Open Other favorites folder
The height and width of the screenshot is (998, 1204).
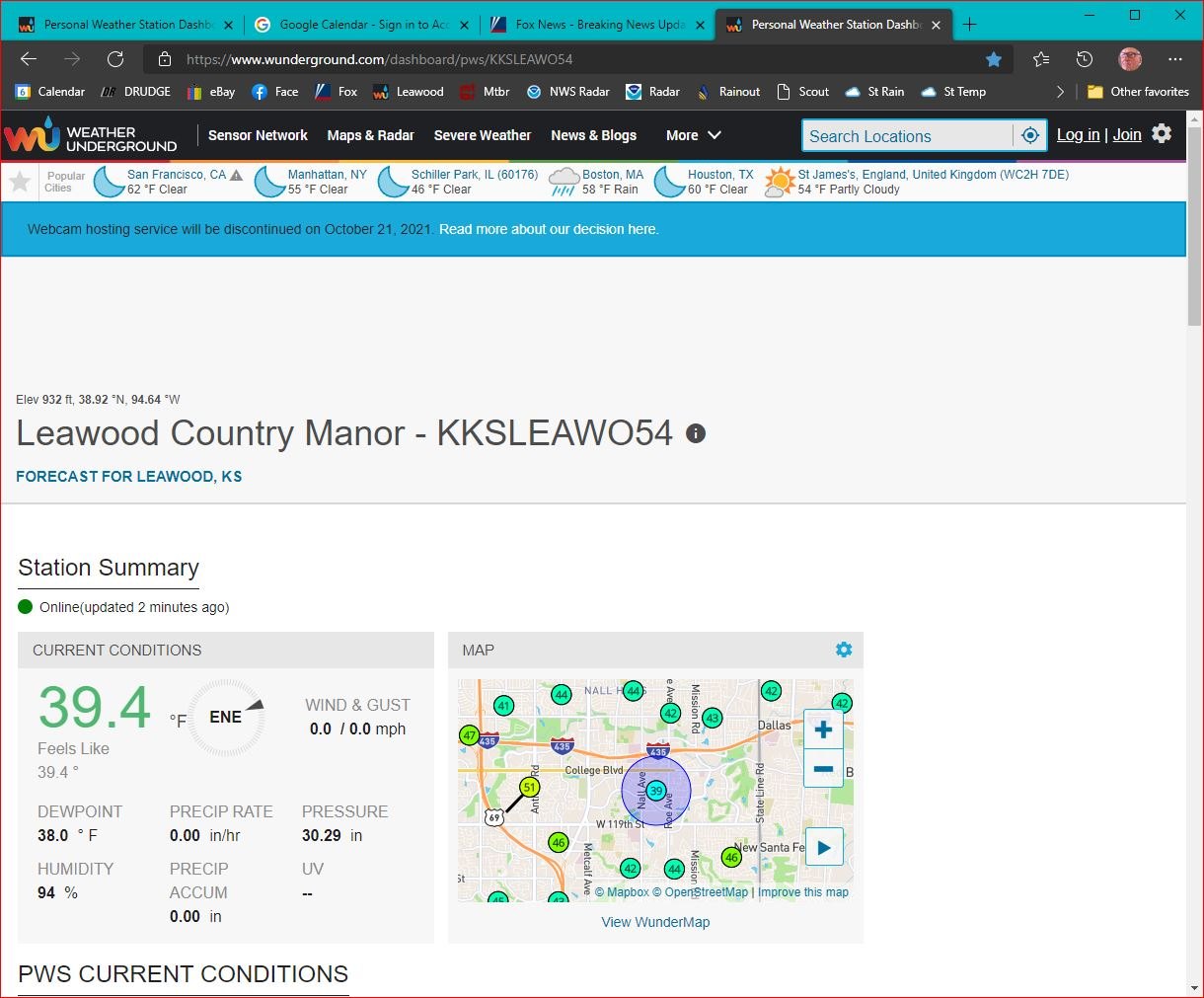coord(1138,92)
